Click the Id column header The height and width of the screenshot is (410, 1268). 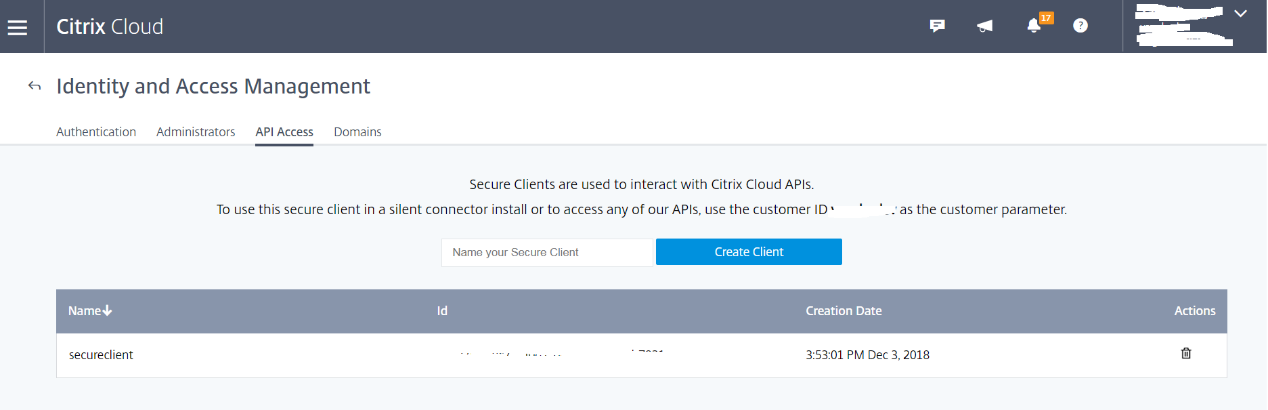pos(442,311)
